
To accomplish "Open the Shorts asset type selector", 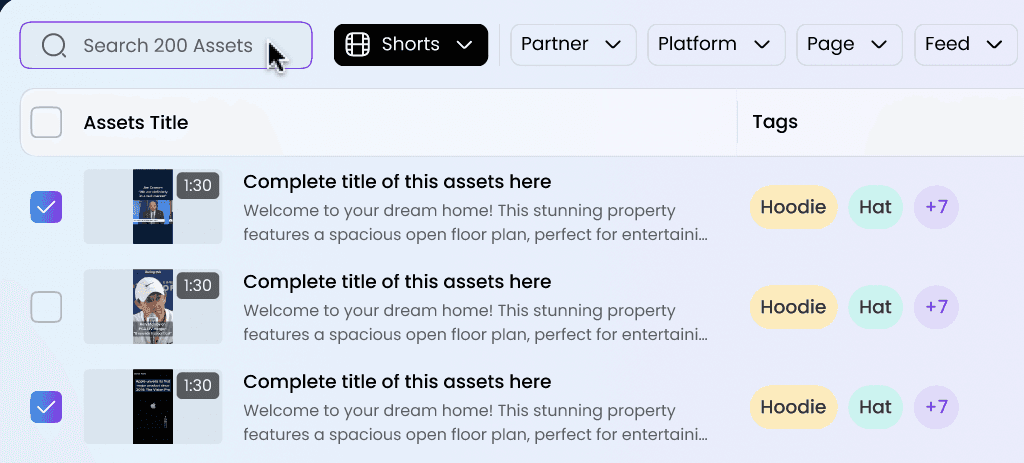I will click(411, 45).
